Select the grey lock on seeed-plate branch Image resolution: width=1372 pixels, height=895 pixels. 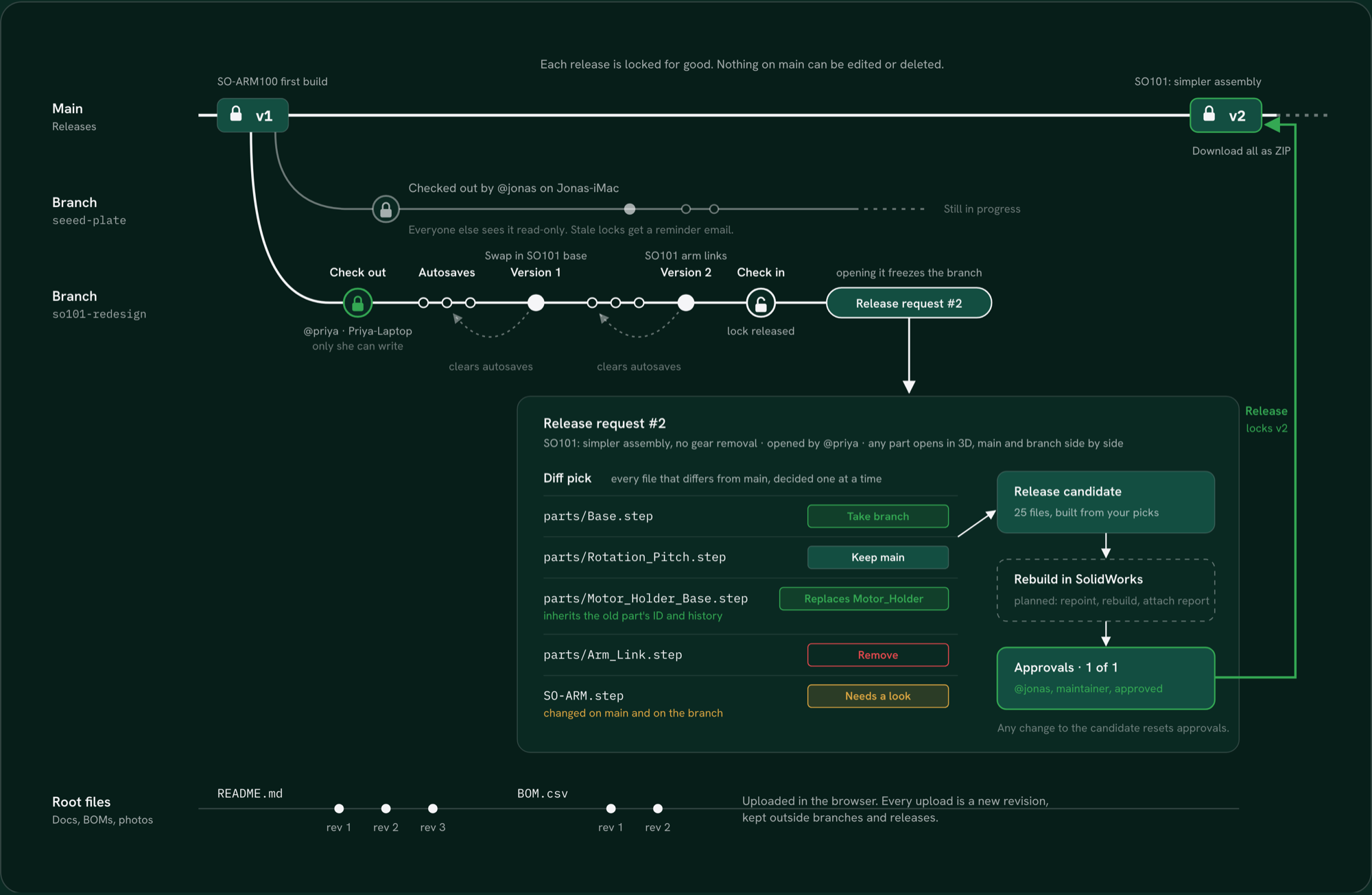click(386, 209)
